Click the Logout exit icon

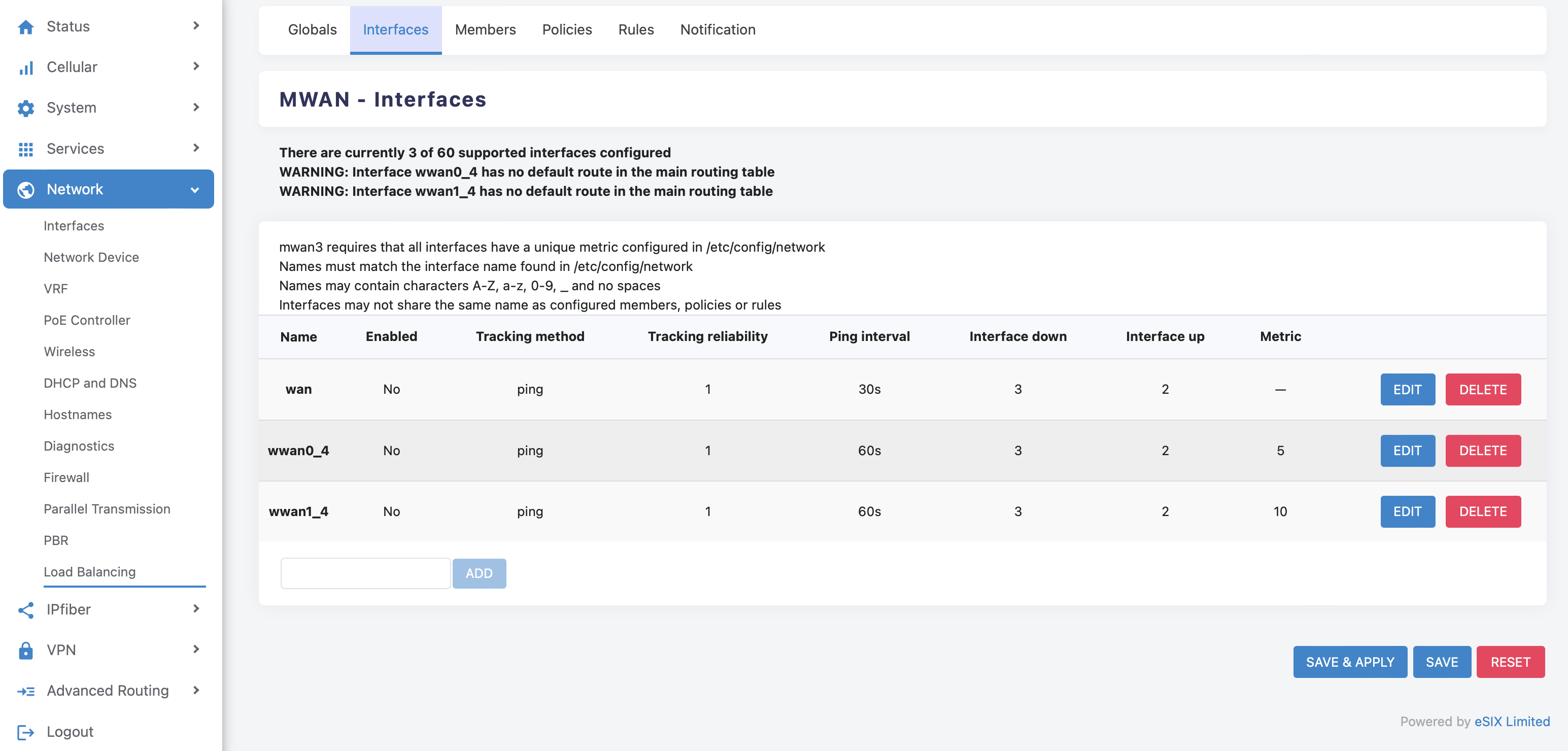[25, 732]
